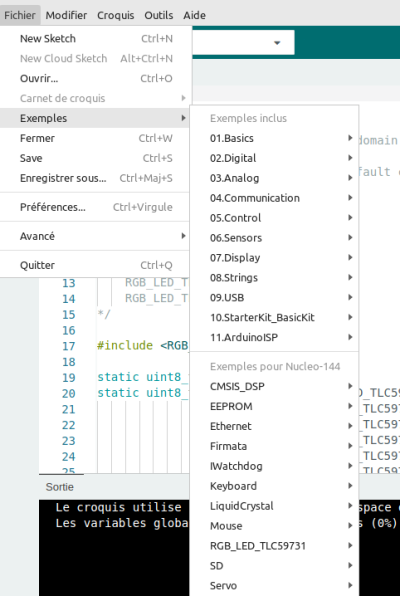Screen dimensions: 400x596
Task: Open the Aide menu
Action: pos(194,15)
